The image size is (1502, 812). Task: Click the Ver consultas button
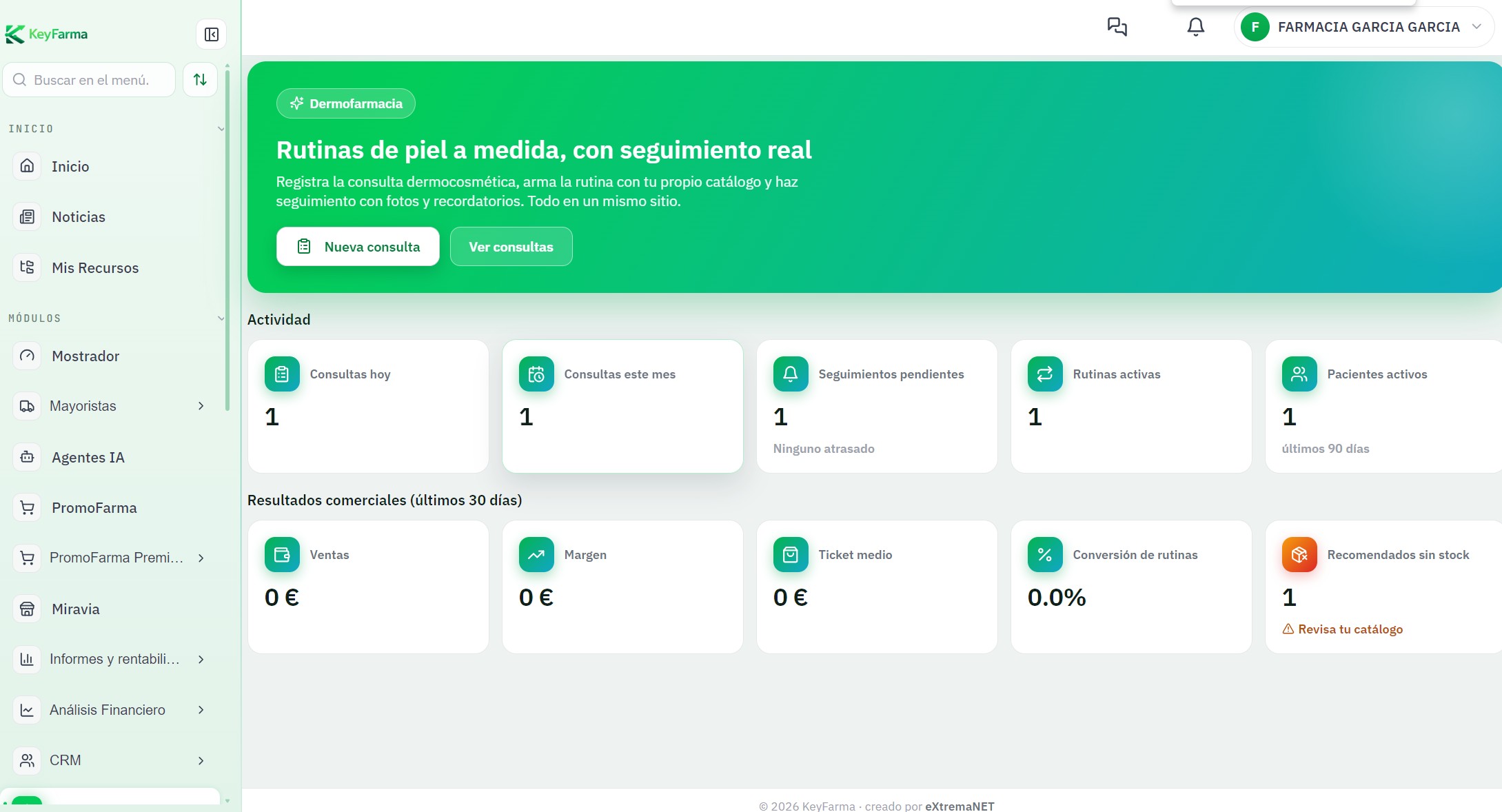click(x=511, y=246)
